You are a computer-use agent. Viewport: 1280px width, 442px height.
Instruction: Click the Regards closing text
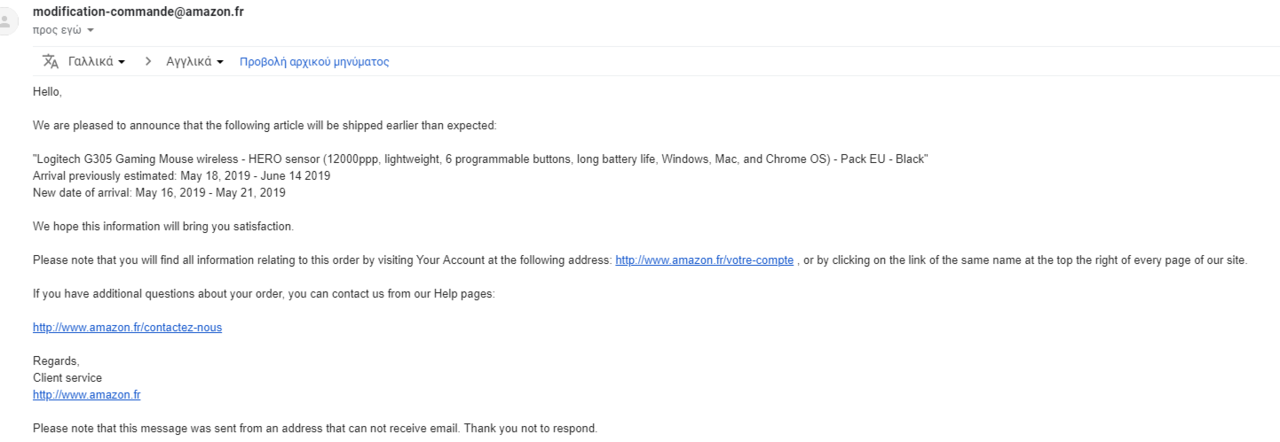(x=56, y=361)
